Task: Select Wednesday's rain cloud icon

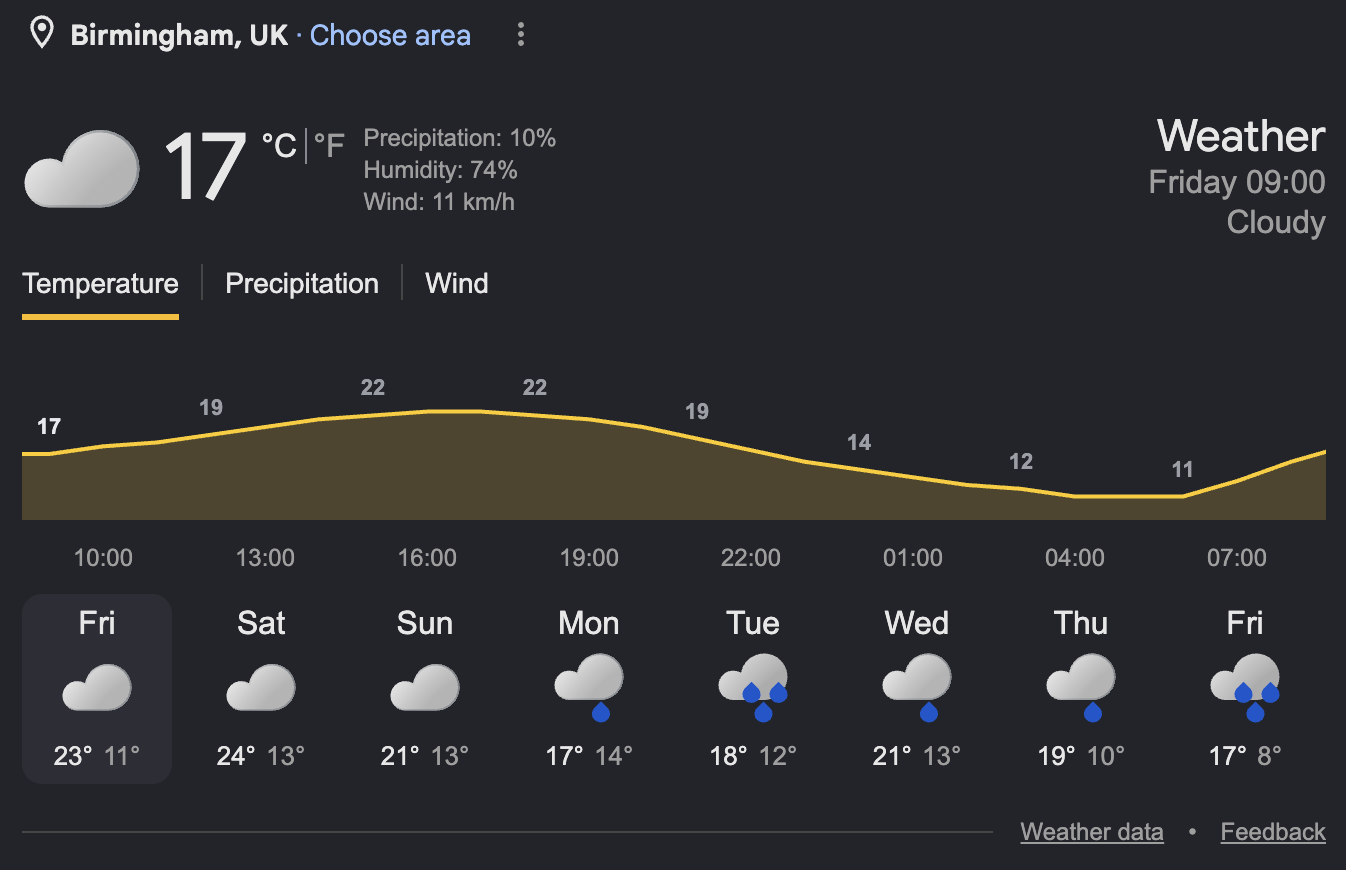Action: (x=917, y=687)
